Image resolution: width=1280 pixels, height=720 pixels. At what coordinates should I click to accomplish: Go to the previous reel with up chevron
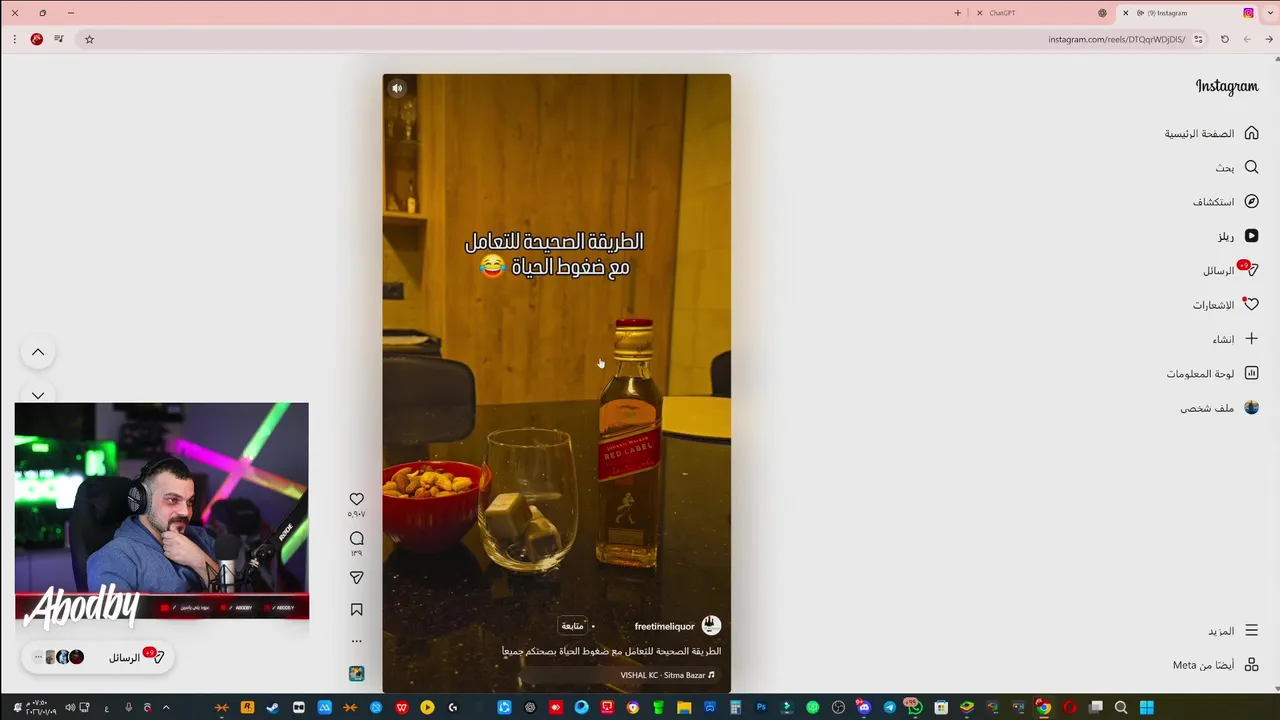[x=38, y=352]
